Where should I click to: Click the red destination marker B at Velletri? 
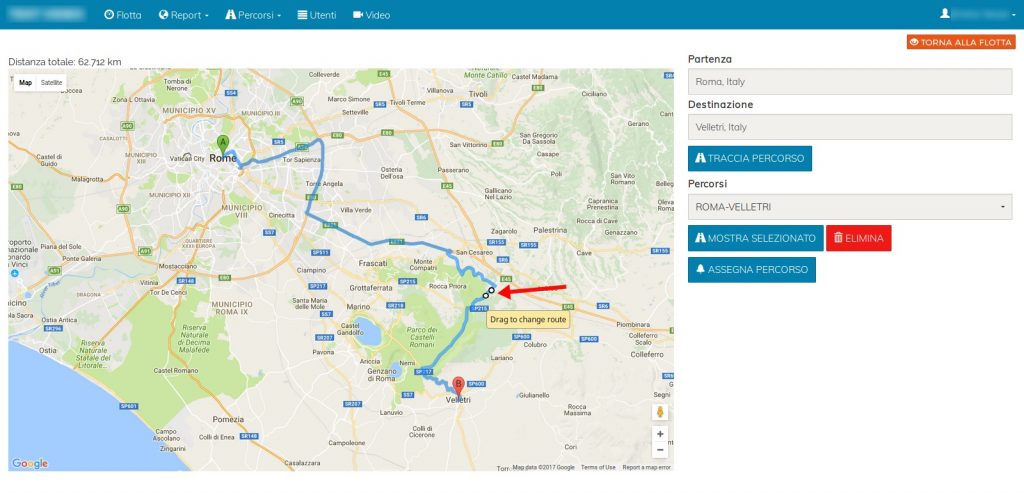(458, 383)
